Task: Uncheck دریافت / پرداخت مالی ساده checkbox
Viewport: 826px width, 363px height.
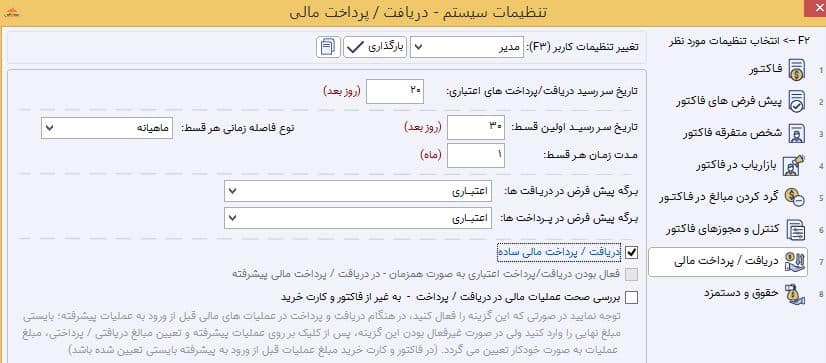Action: pyautogui.click(x=631, y=253)
